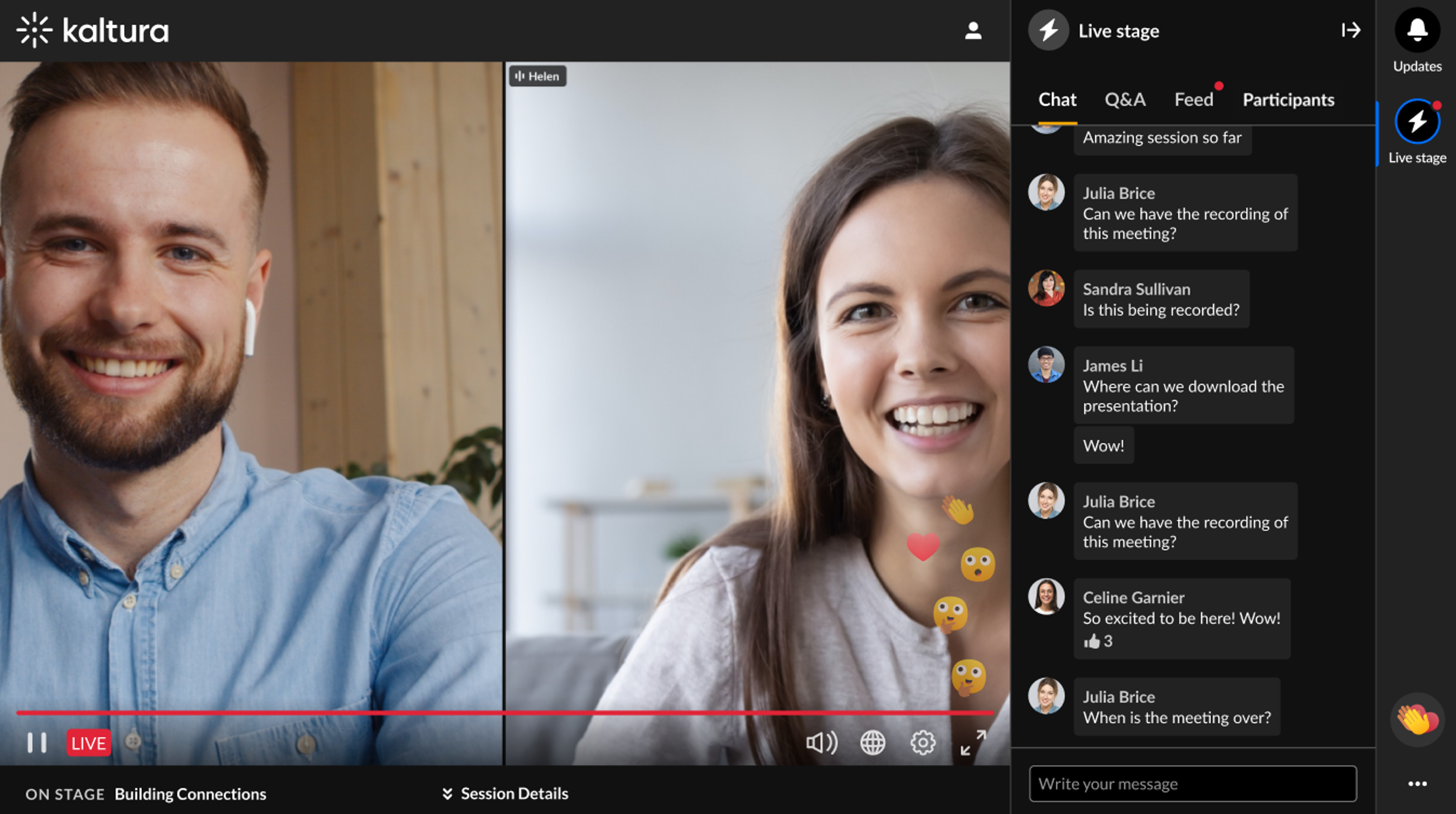Open language selection globe icon
1456x814 pixels.
(x=873, y=743)
